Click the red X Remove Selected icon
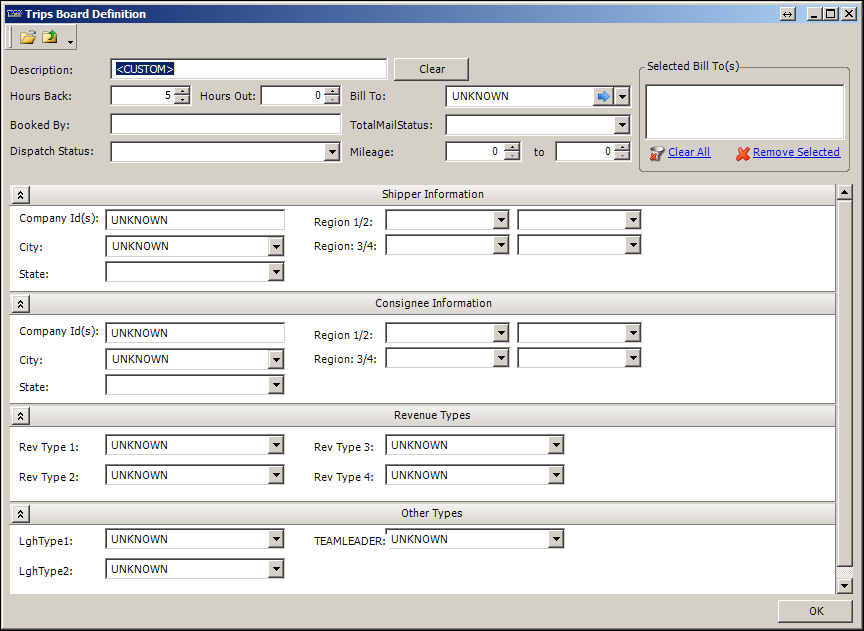The image size is (864, 631). click(x=742, y=153)
